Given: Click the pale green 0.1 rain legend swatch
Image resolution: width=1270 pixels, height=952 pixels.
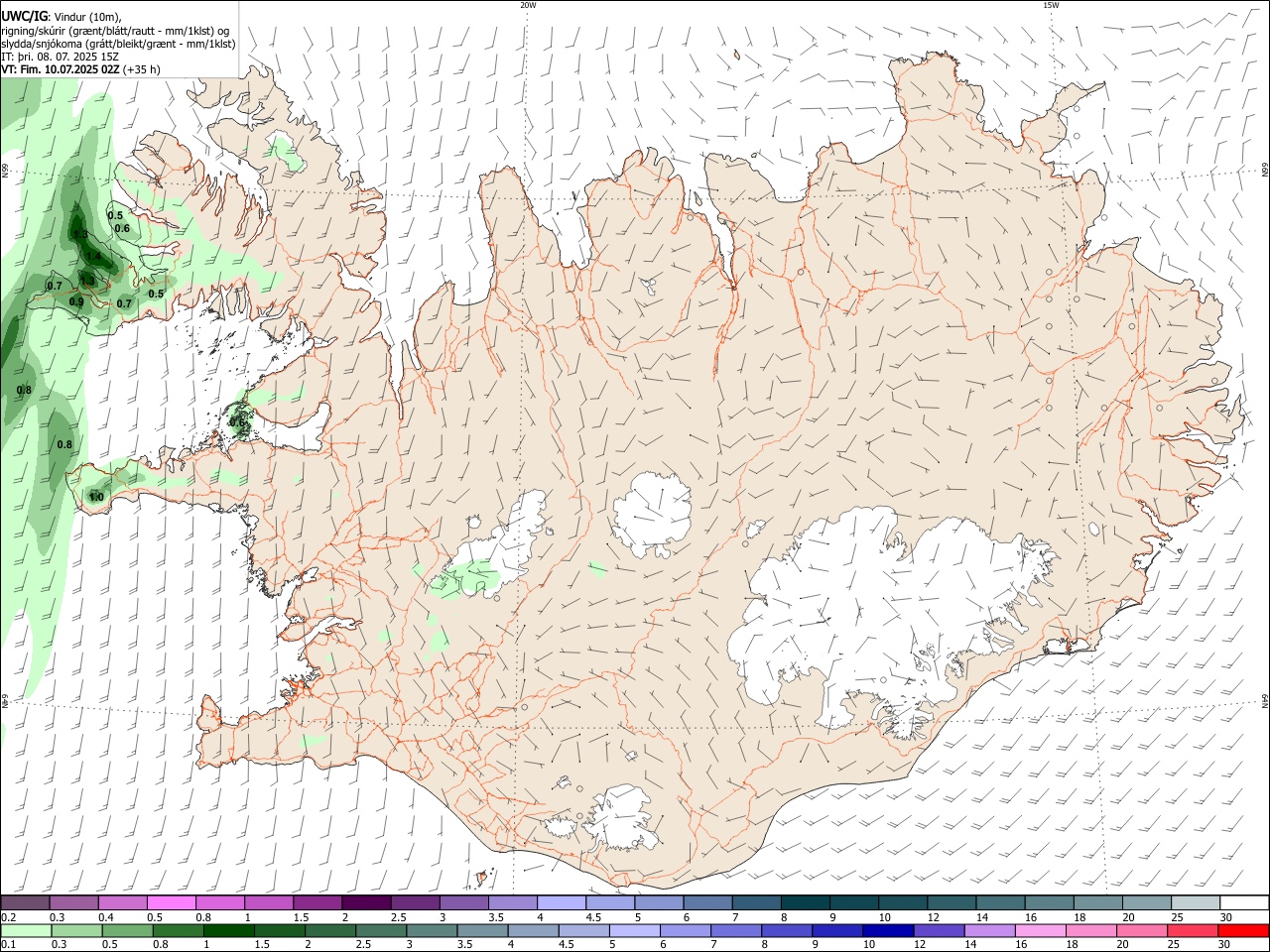Looking at the screenshot, I should point(25,930).
